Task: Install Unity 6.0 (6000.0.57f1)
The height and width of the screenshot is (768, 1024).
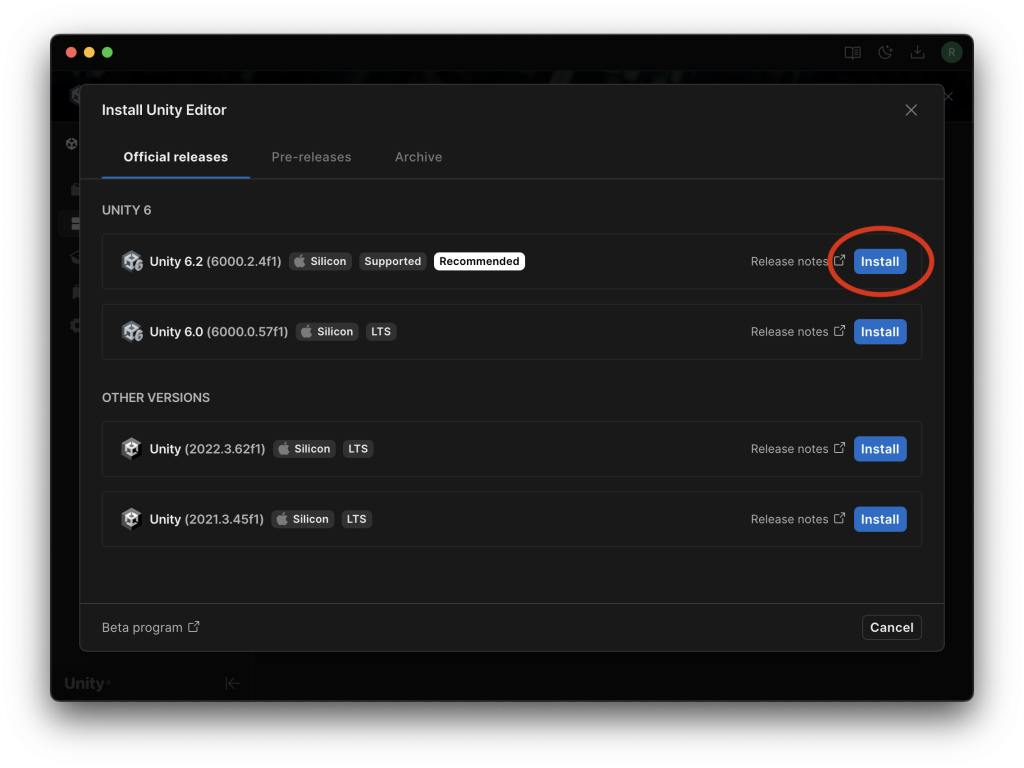Action: tap(880, 332)
